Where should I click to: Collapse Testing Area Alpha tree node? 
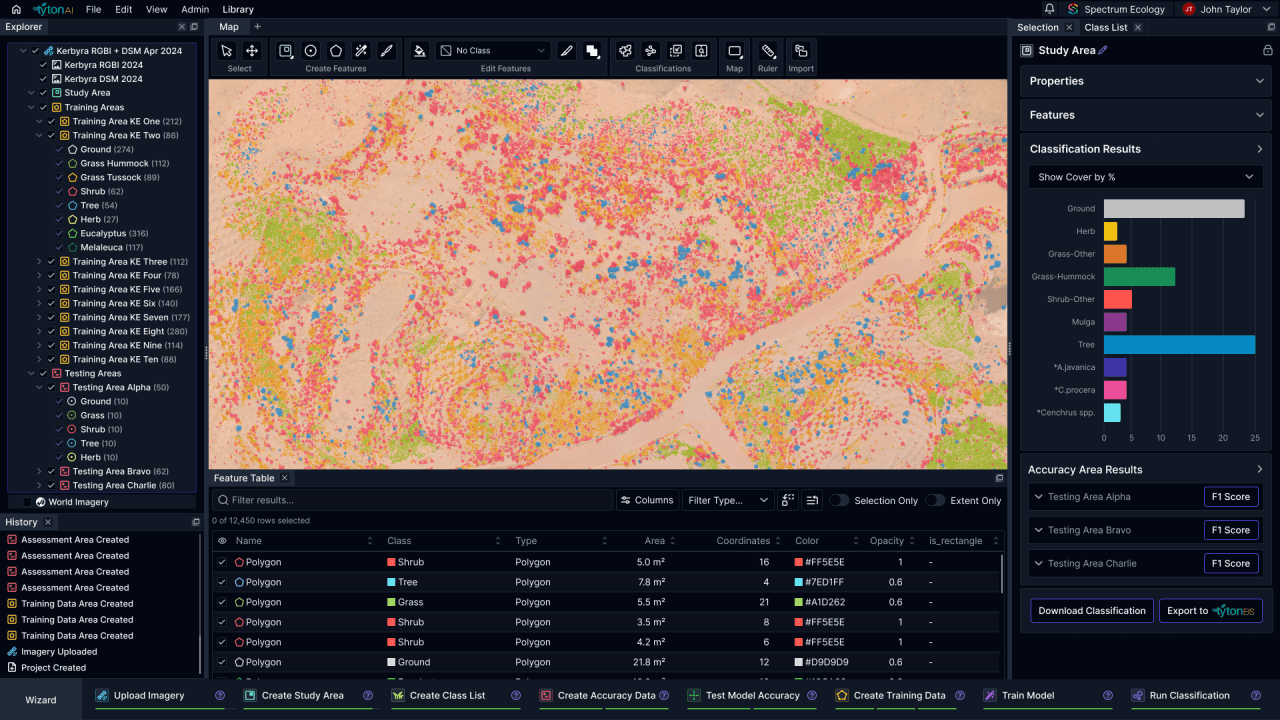pos(39,387)
